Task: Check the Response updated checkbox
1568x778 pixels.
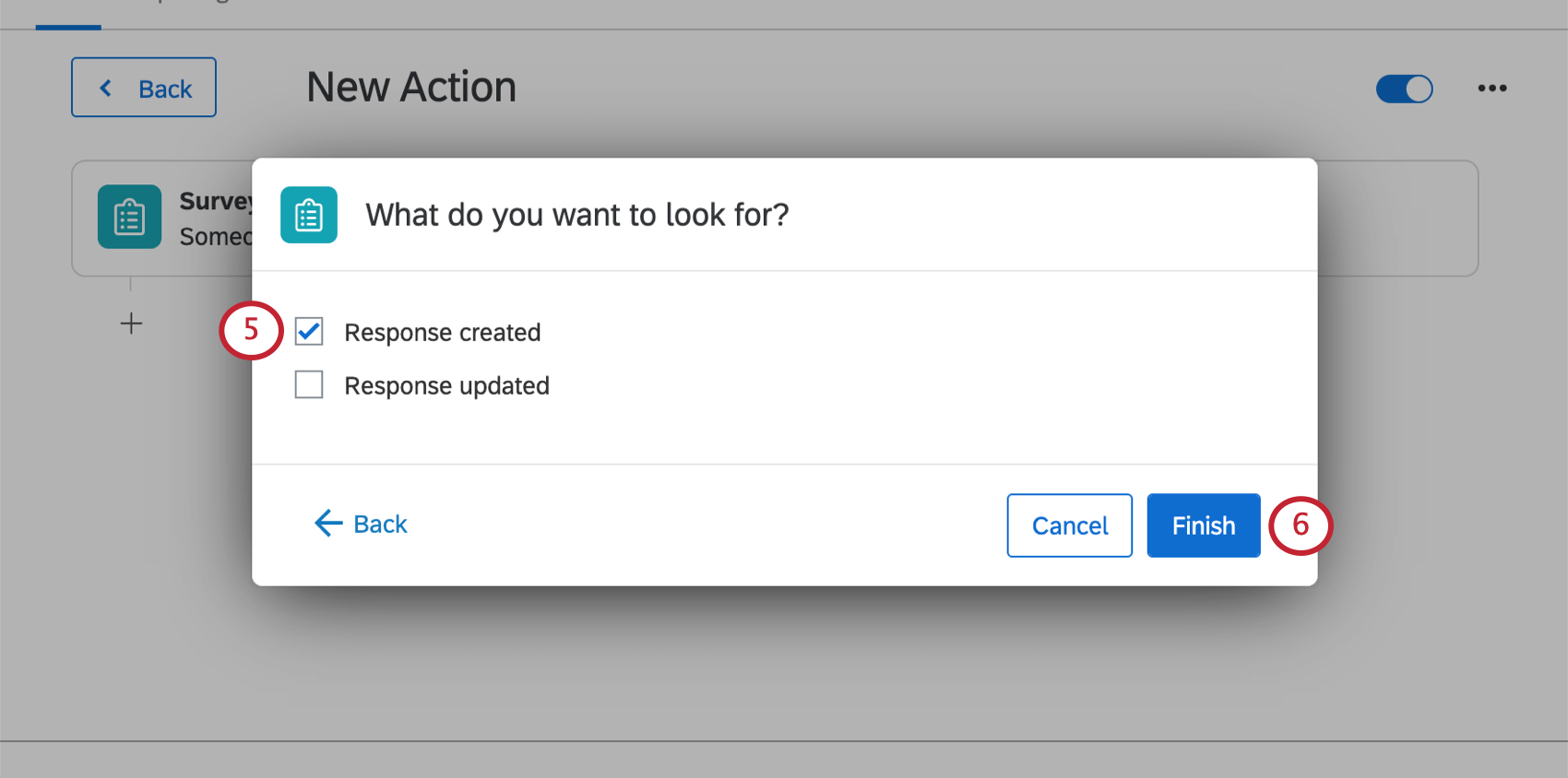Action: point(309,384)
